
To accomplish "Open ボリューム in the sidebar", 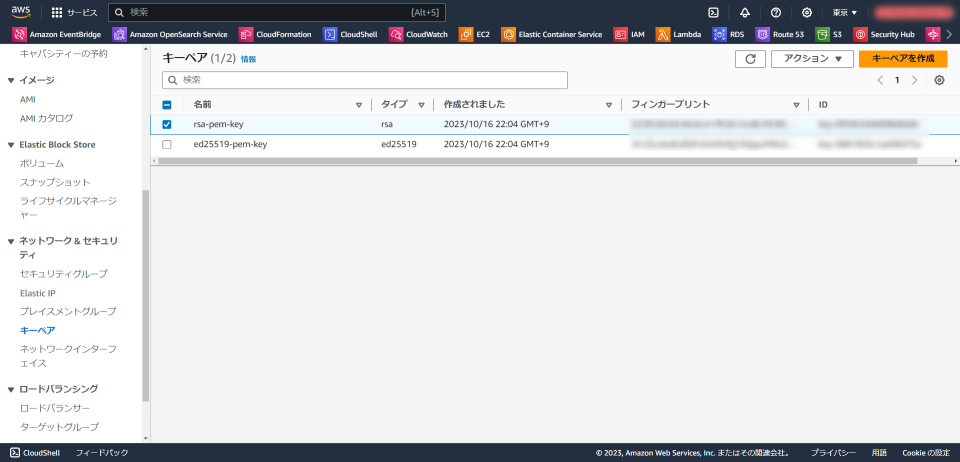I will coord(42,163).
